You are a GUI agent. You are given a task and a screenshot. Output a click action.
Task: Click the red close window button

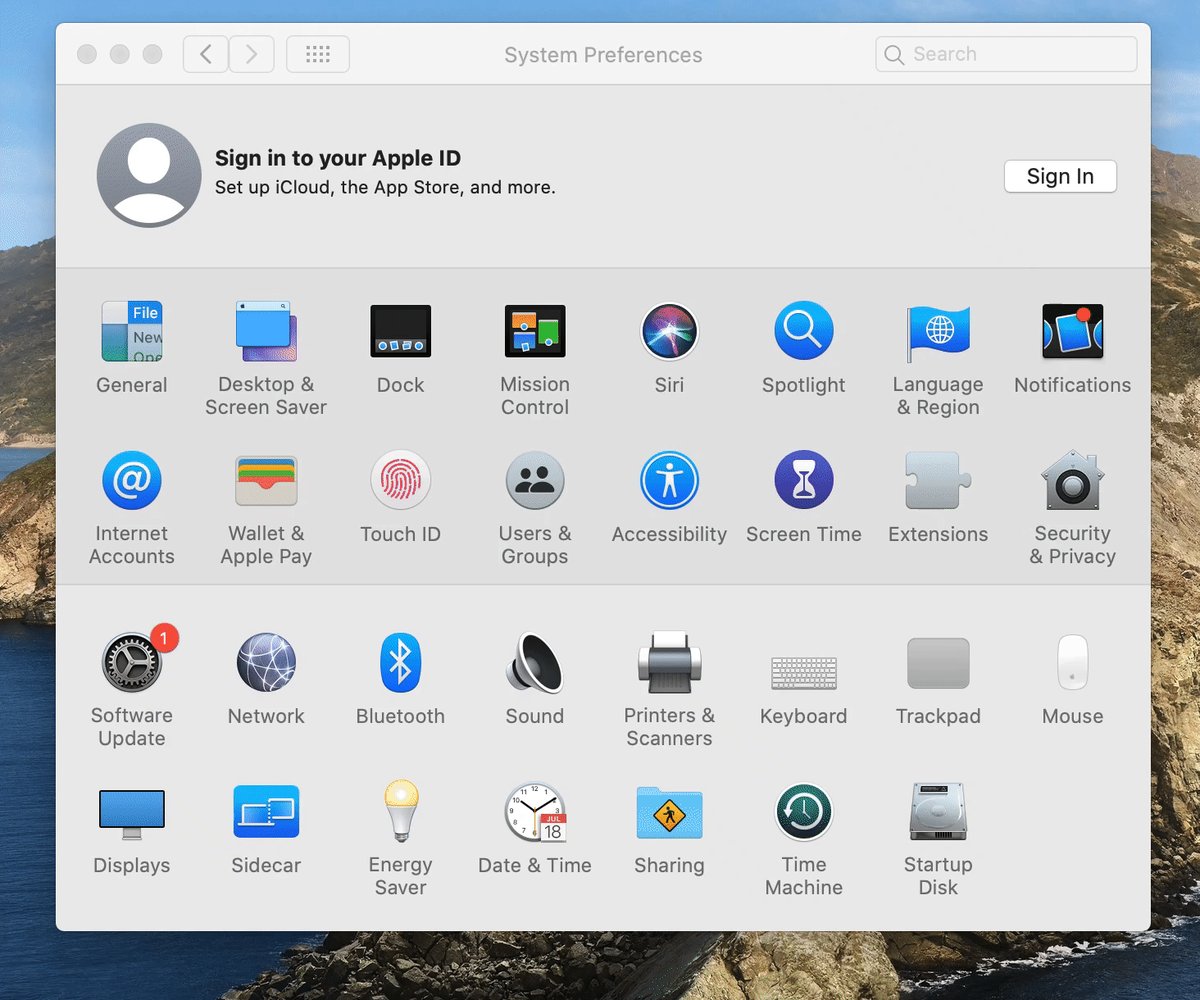87,54
